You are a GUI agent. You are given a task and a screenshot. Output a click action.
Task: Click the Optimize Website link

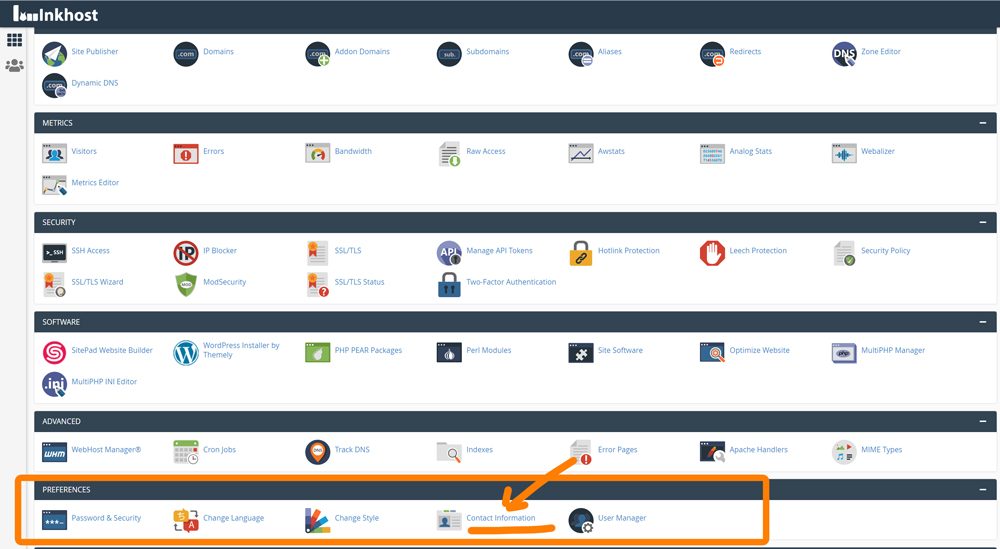(x=759, y=350)
